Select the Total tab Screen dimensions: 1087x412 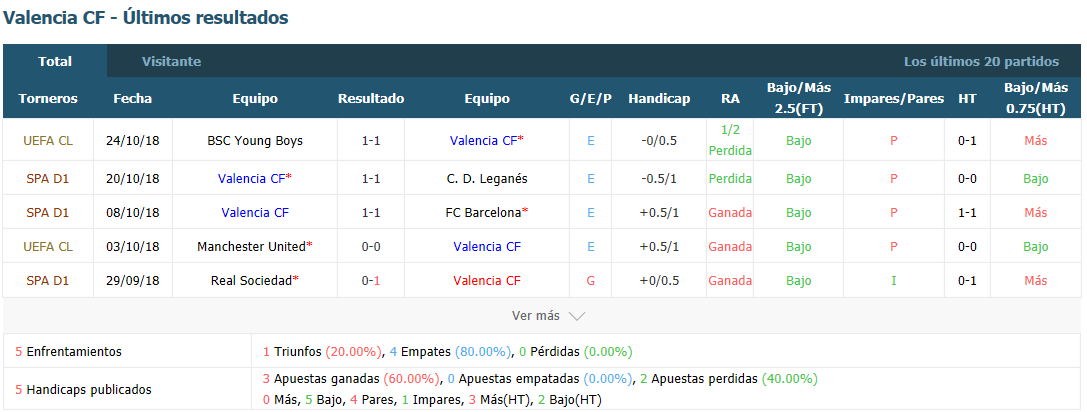(55, 61)
